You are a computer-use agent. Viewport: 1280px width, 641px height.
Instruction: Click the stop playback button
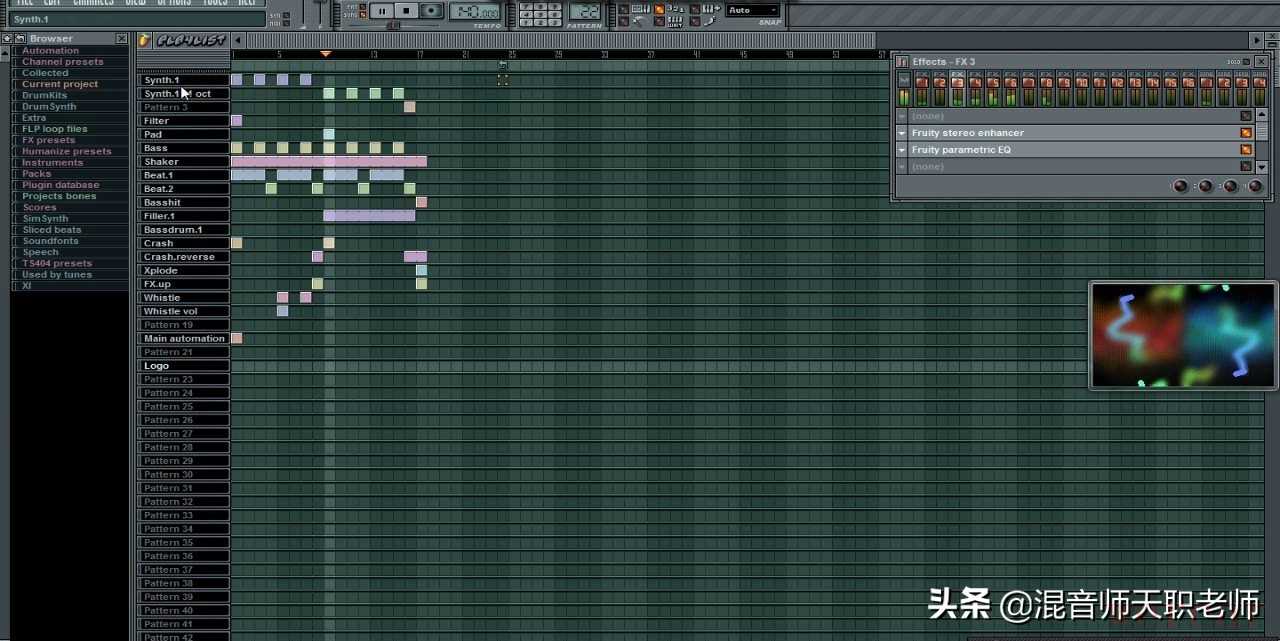coord(406,11)
